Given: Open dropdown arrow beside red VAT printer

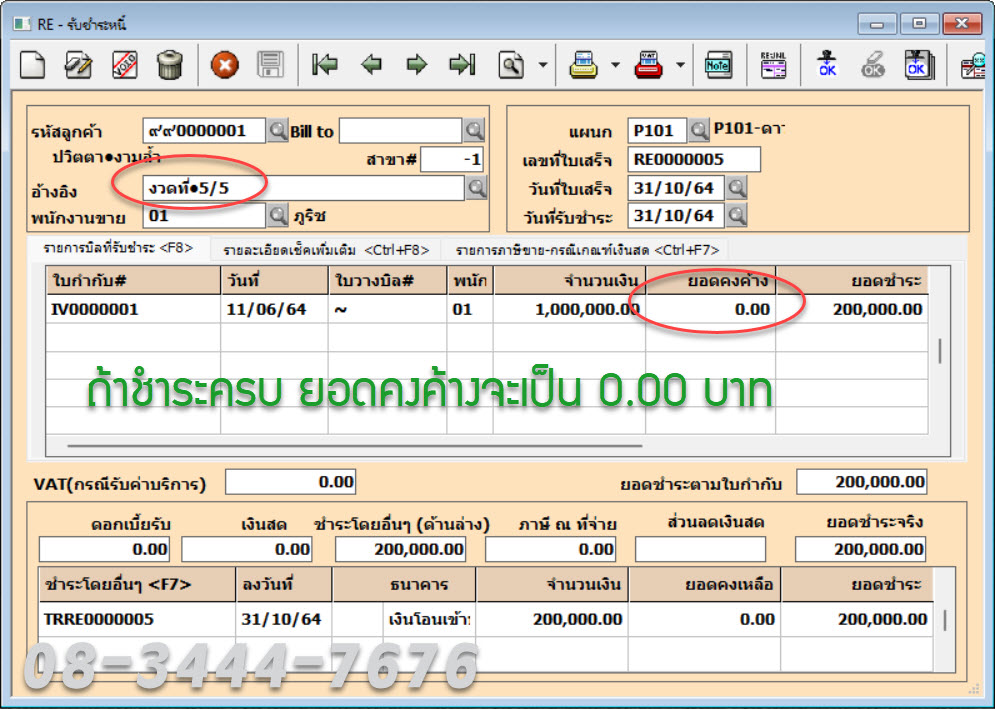Looking at the screenshot, I should (x=680, y=65).
